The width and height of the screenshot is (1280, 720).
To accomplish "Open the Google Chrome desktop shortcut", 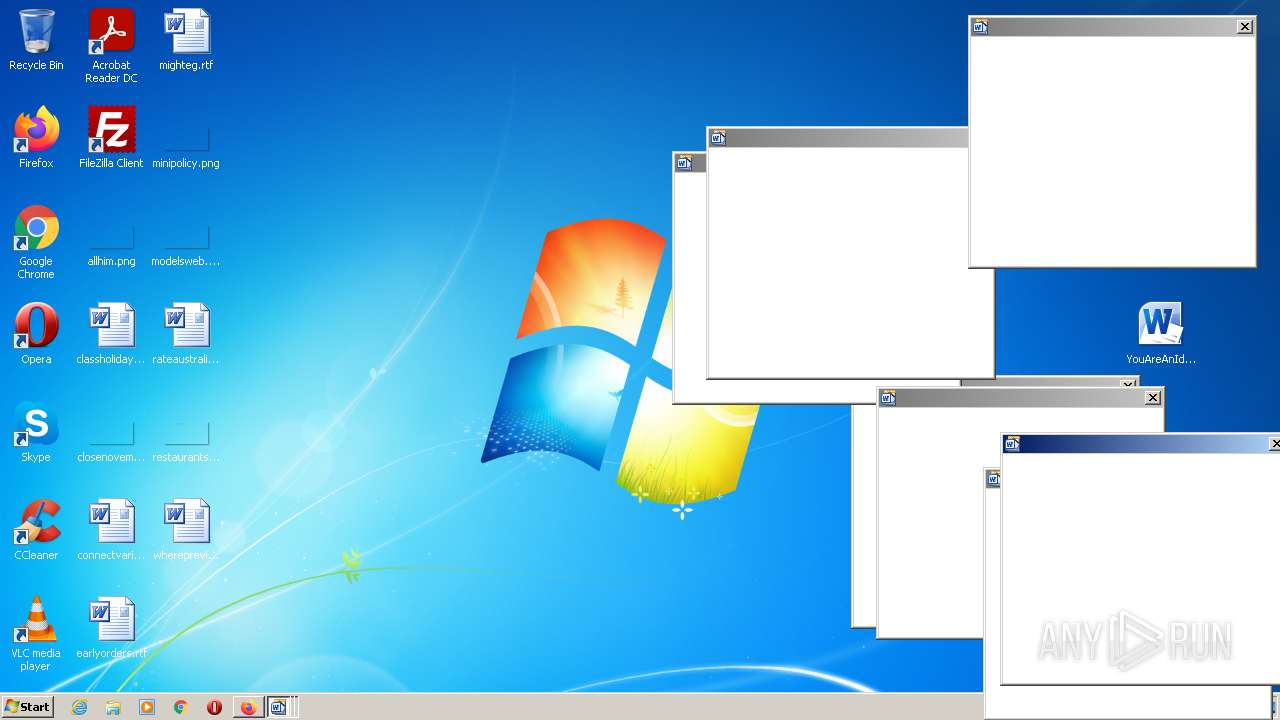I will pyautogui.click(x=36, y=242).
